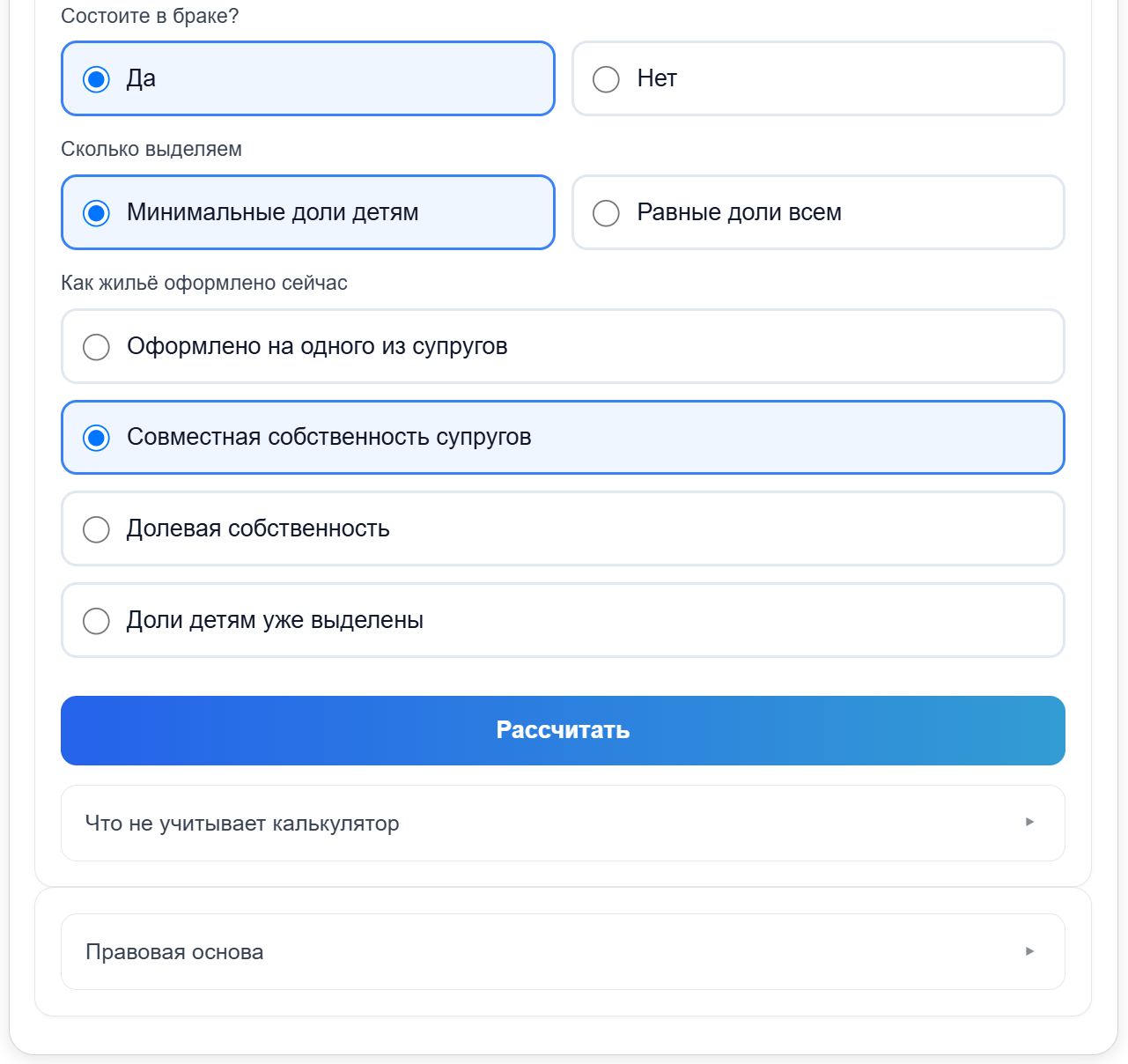Click the Сколько выделяем label

[x=151, y=149]
